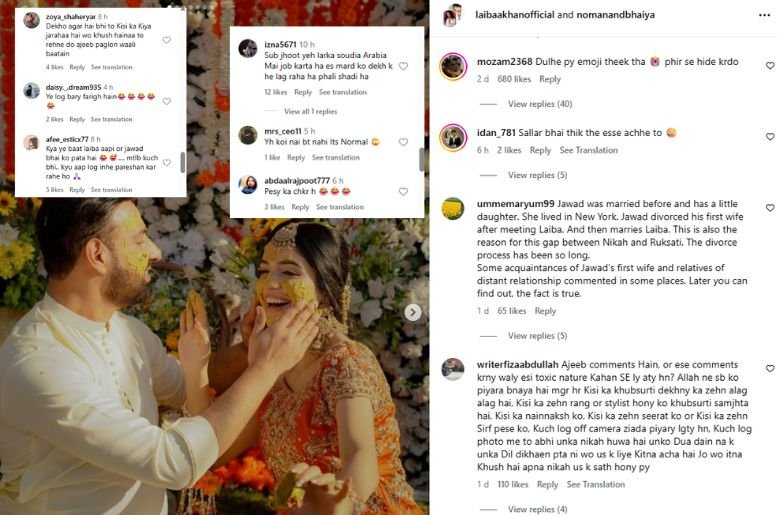
Task: Open mozam2368's profile picture avatar
Action: 453,66
